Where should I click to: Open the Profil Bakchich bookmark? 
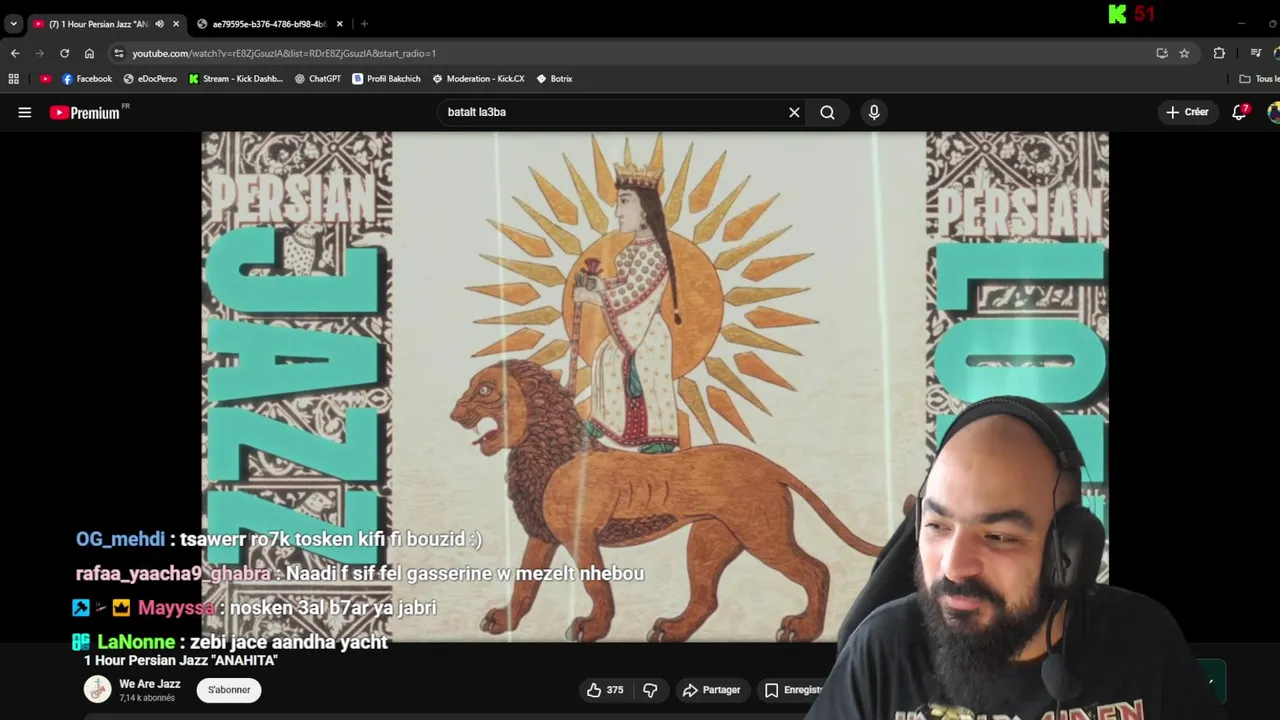click(x=386, y=78)
